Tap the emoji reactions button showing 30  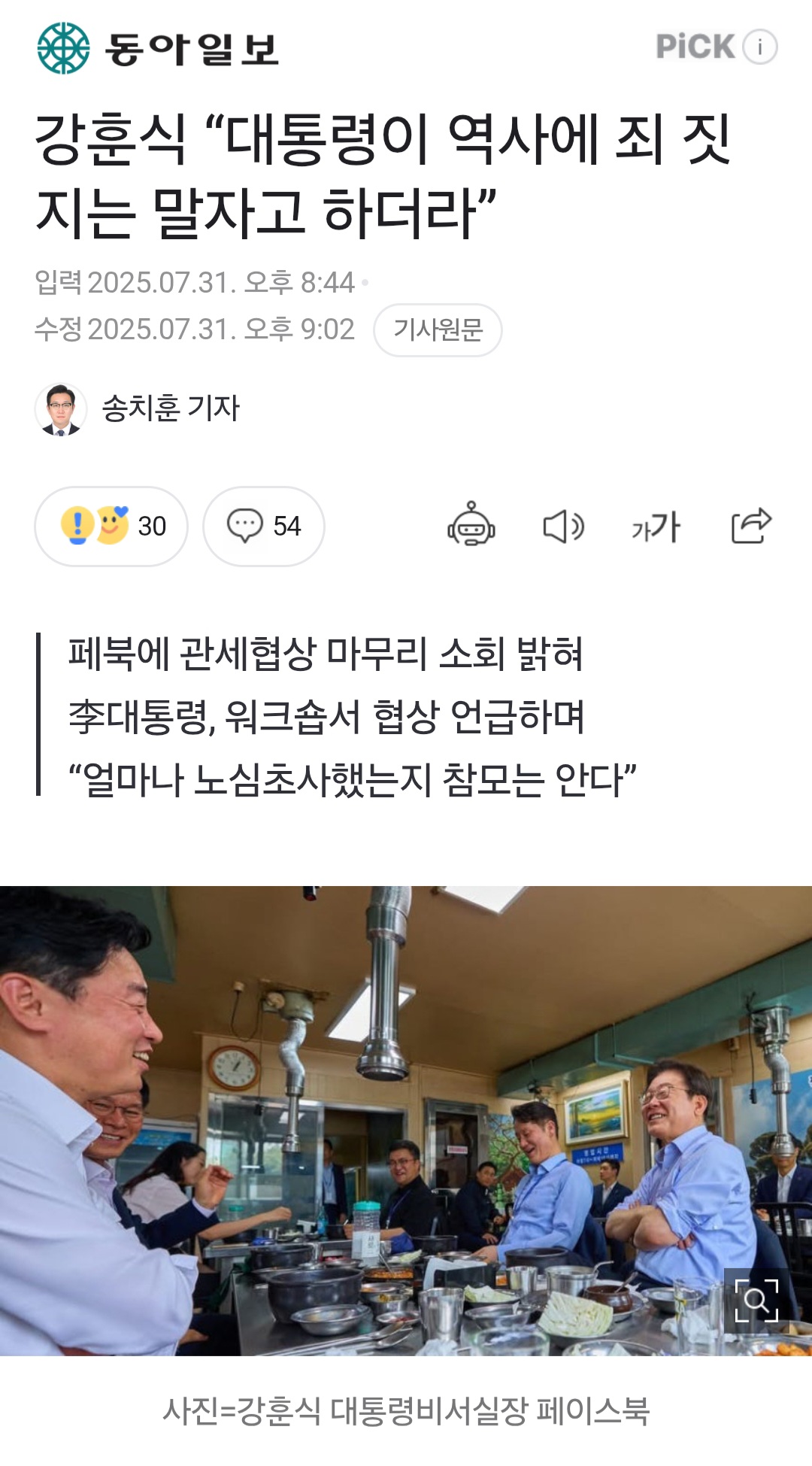coord(111,526)
